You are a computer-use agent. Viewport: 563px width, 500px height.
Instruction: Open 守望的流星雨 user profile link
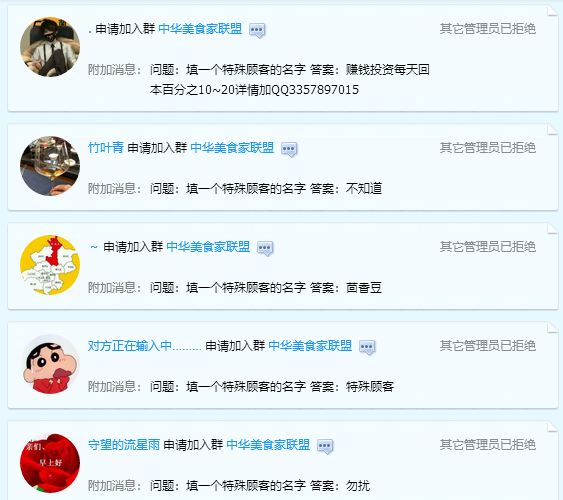pyautogui.click(x=124, y=445)
